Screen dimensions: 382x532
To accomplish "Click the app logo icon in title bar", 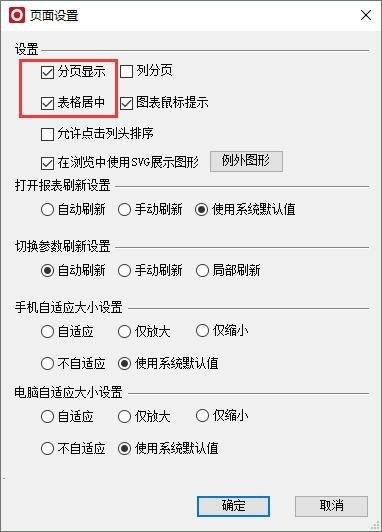I will pyautogui.click(x=17, y=15).
